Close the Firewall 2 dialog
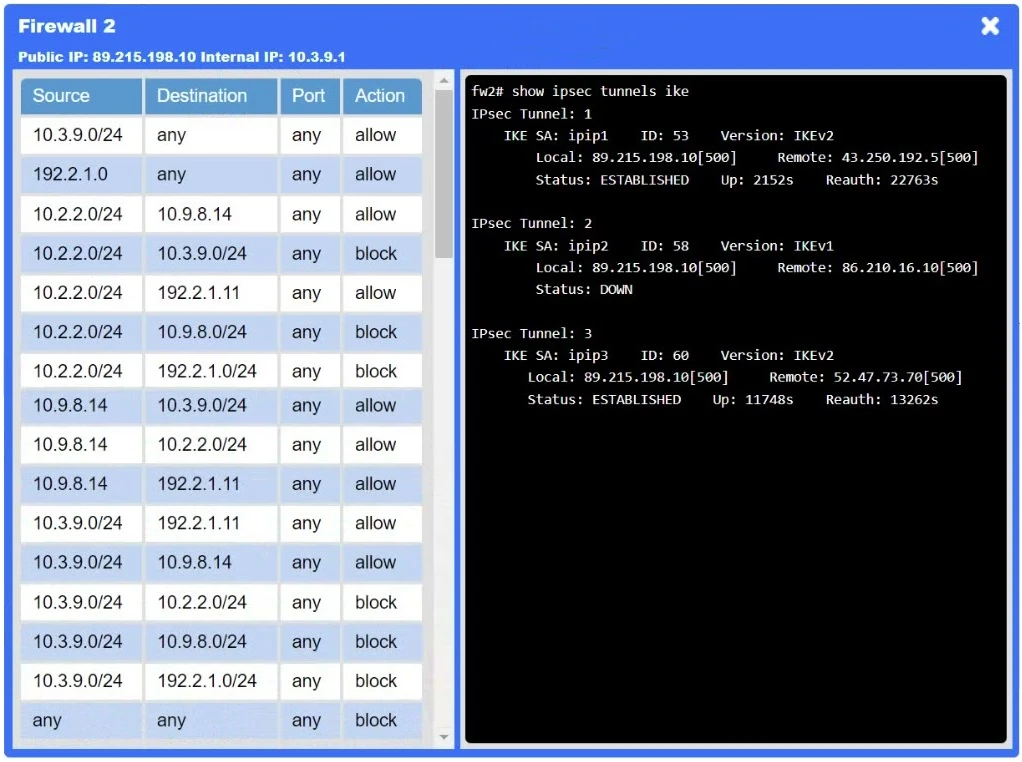Viewport: 1022px width, 762px height. tap(989, 26)
